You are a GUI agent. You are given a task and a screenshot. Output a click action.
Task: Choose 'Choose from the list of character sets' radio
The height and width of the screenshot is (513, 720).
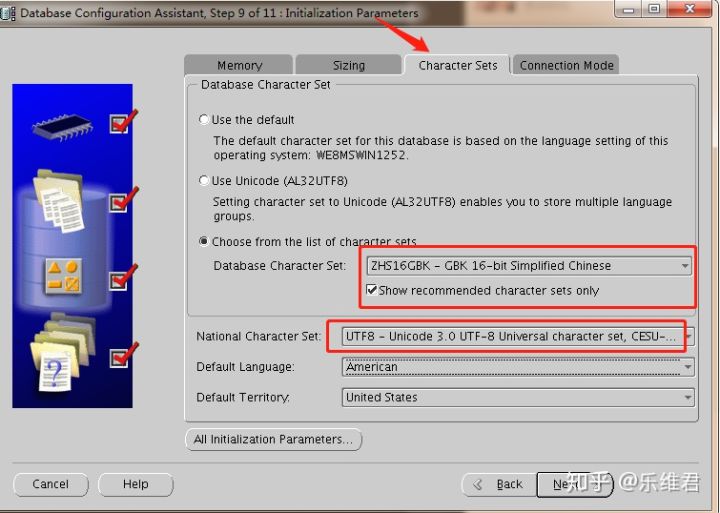[204, 241]
